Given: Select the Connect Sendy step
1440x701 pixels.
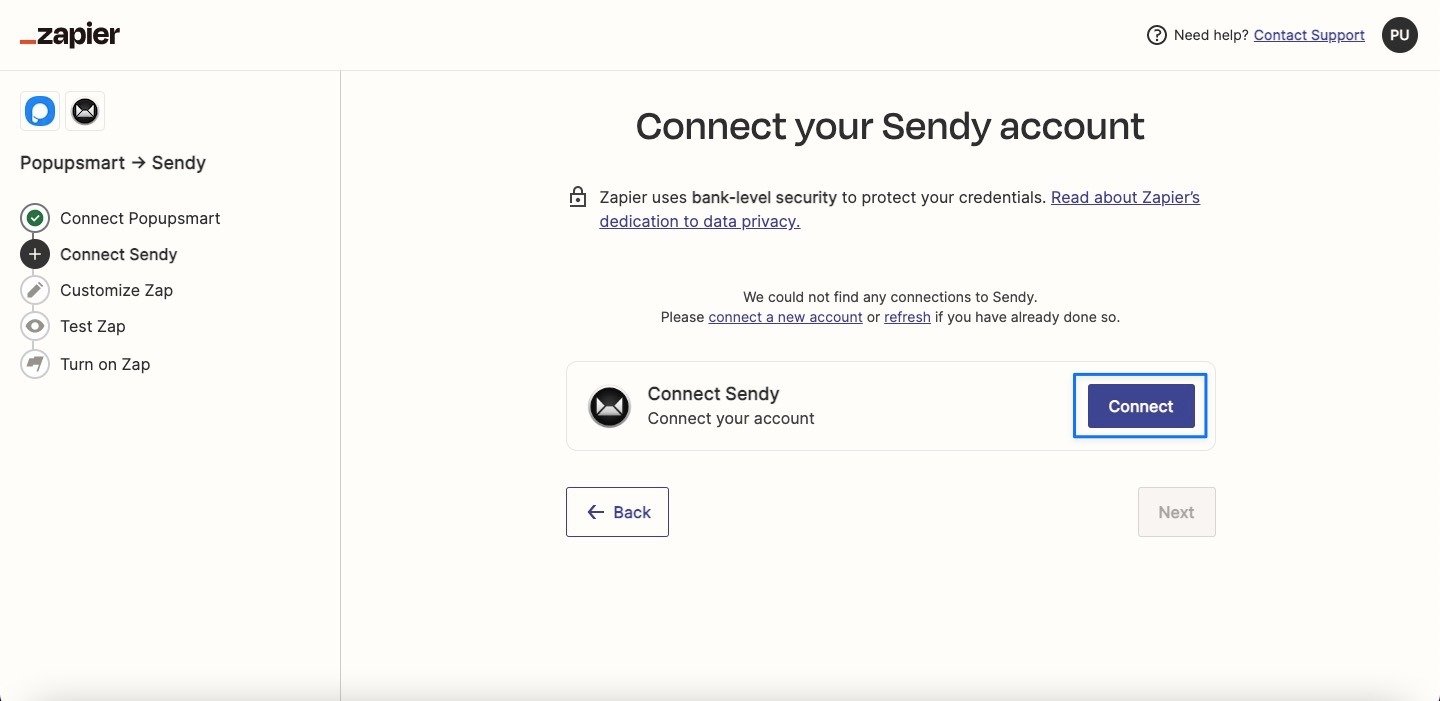Looking at the screenshot, I should 118,254.
